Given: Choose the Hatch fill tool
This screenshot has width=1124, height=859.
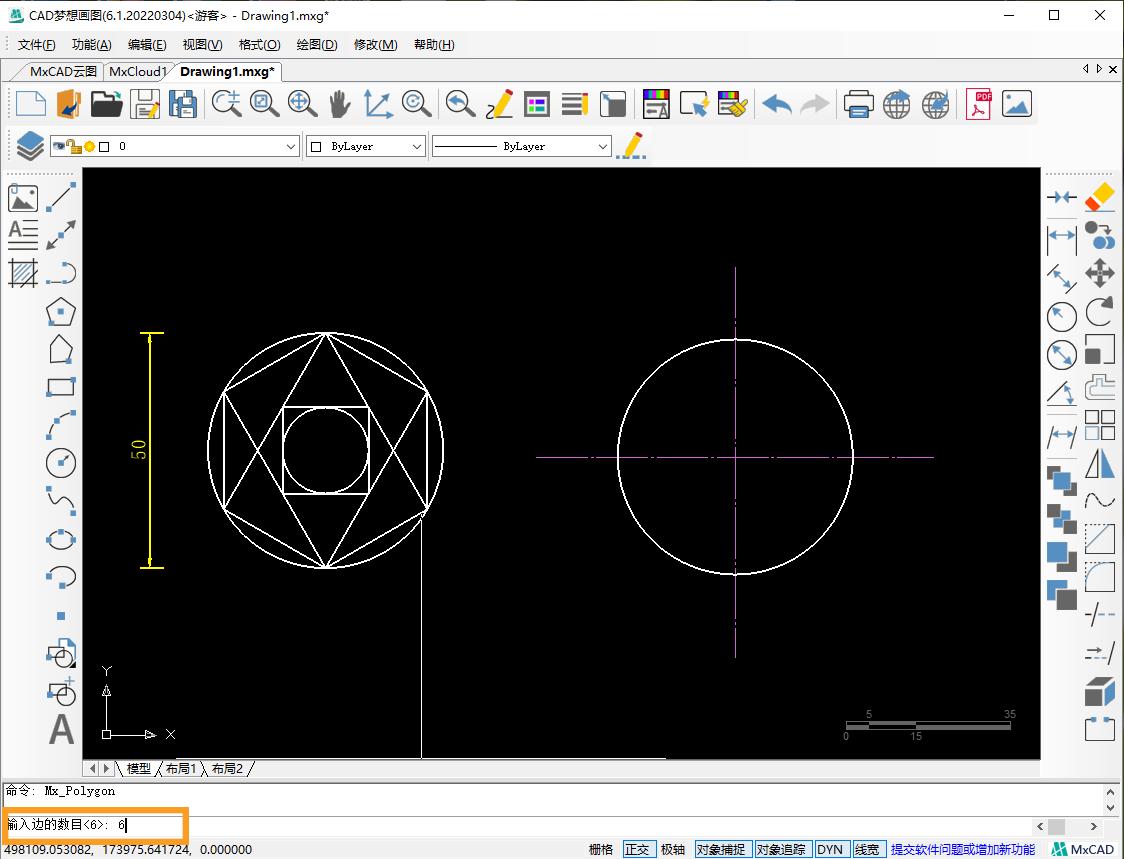Looking at the screenshot, I should [23, 273].
